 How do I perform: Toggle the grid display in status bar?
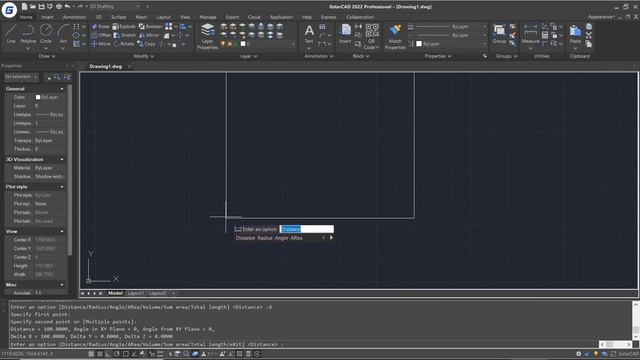[100, 354]
